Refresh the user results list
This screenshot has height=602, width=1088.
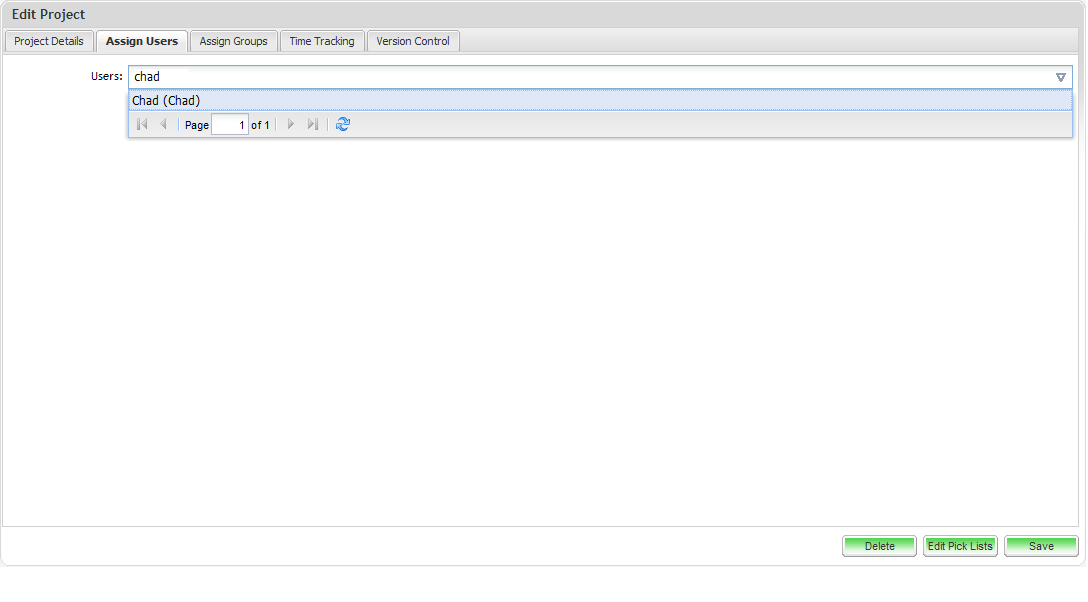pos(343,125)
